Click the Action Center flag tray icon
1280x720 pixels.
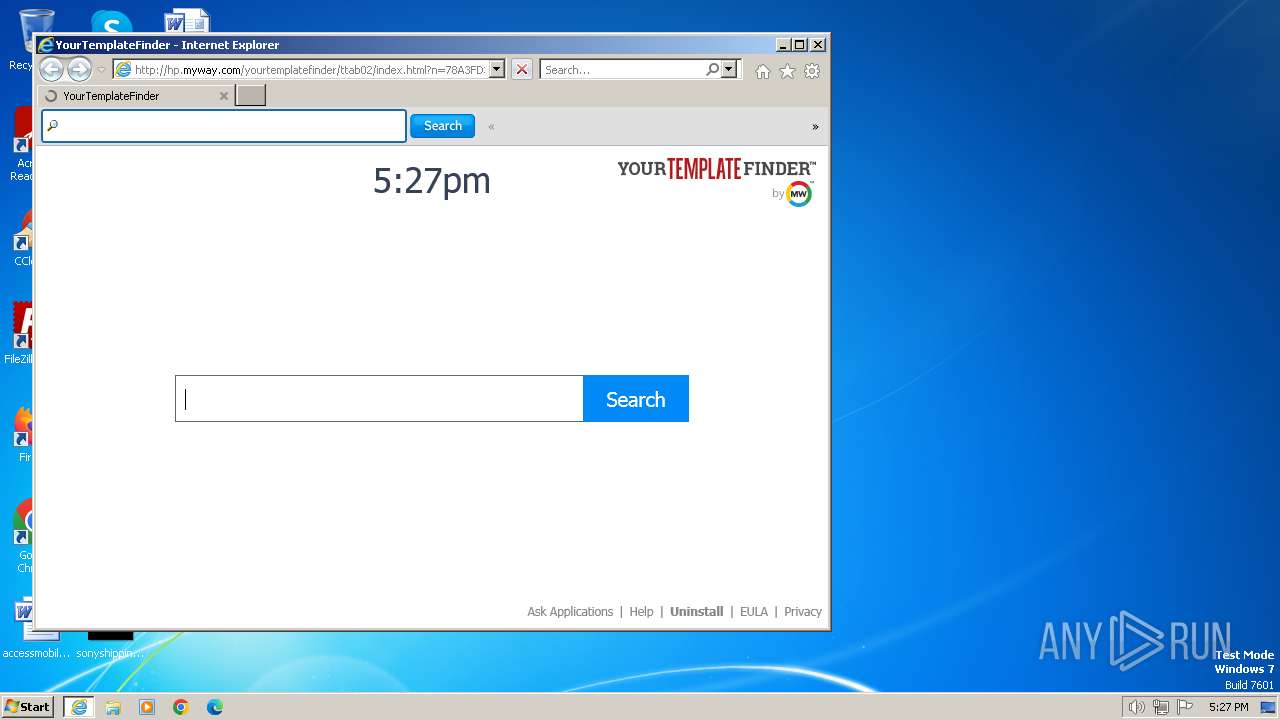[1185, 707]
